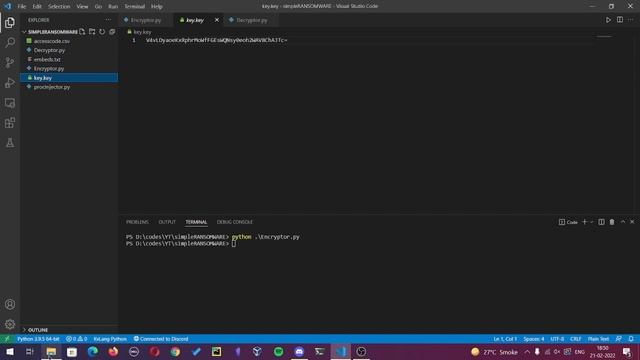
Task: Open the Run and Debug view
Action: [10, 82]
